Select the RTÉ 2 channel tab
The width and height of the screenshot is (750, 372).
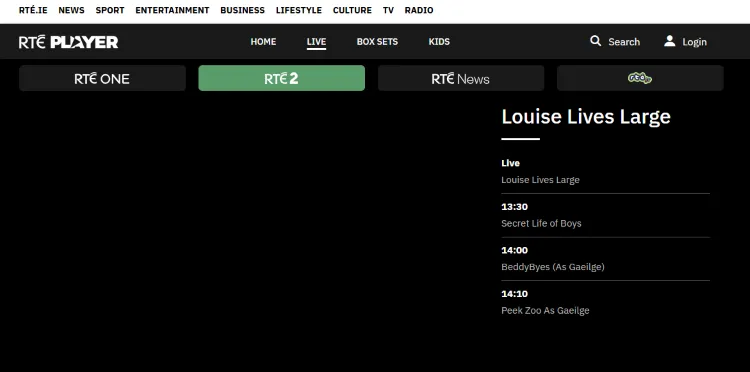pyautogui.click(x=282, y=78)
